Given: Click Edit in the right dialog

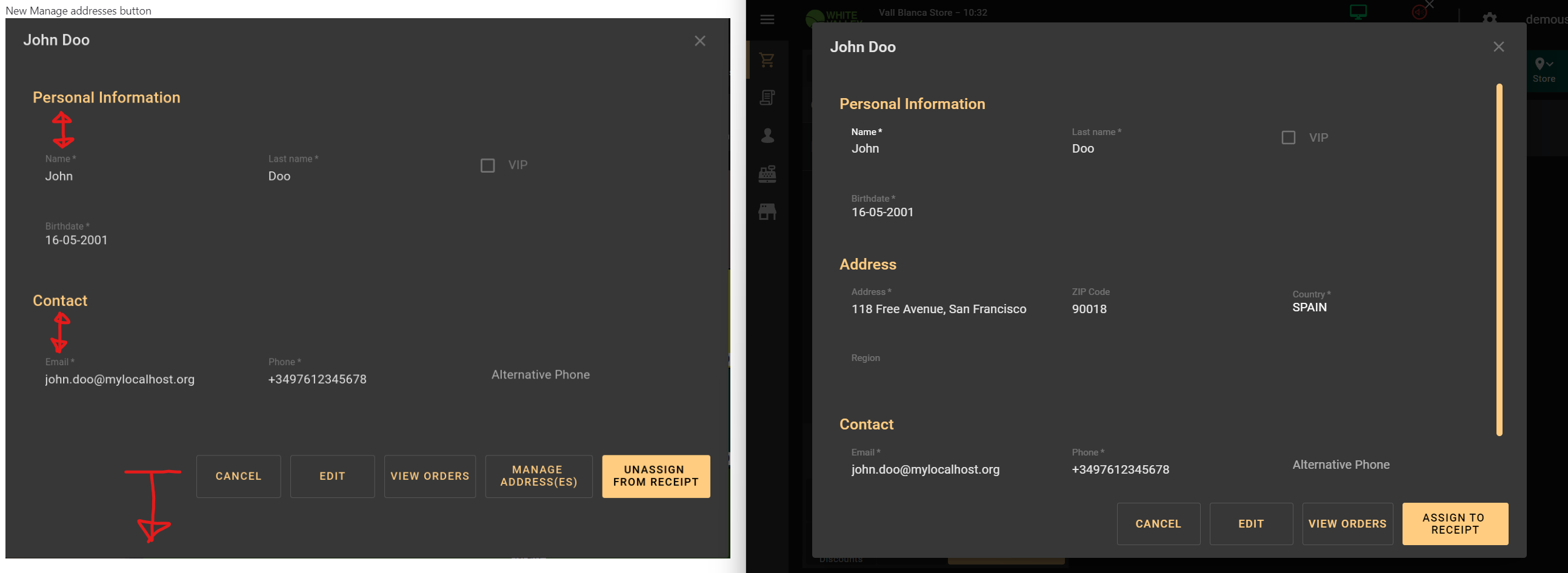Looking at the screenshot, I should [x=1251, y=524].
